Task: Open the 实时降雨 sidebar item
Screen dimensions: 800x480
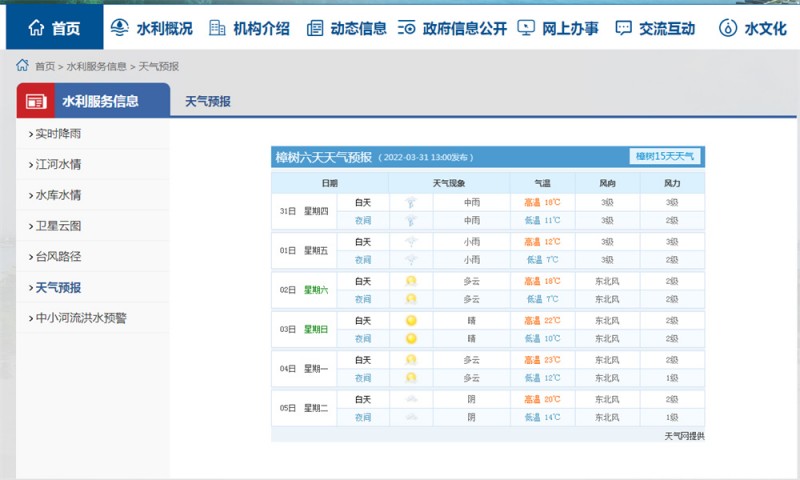Action: pyautogui.click(x=58, y=133)
